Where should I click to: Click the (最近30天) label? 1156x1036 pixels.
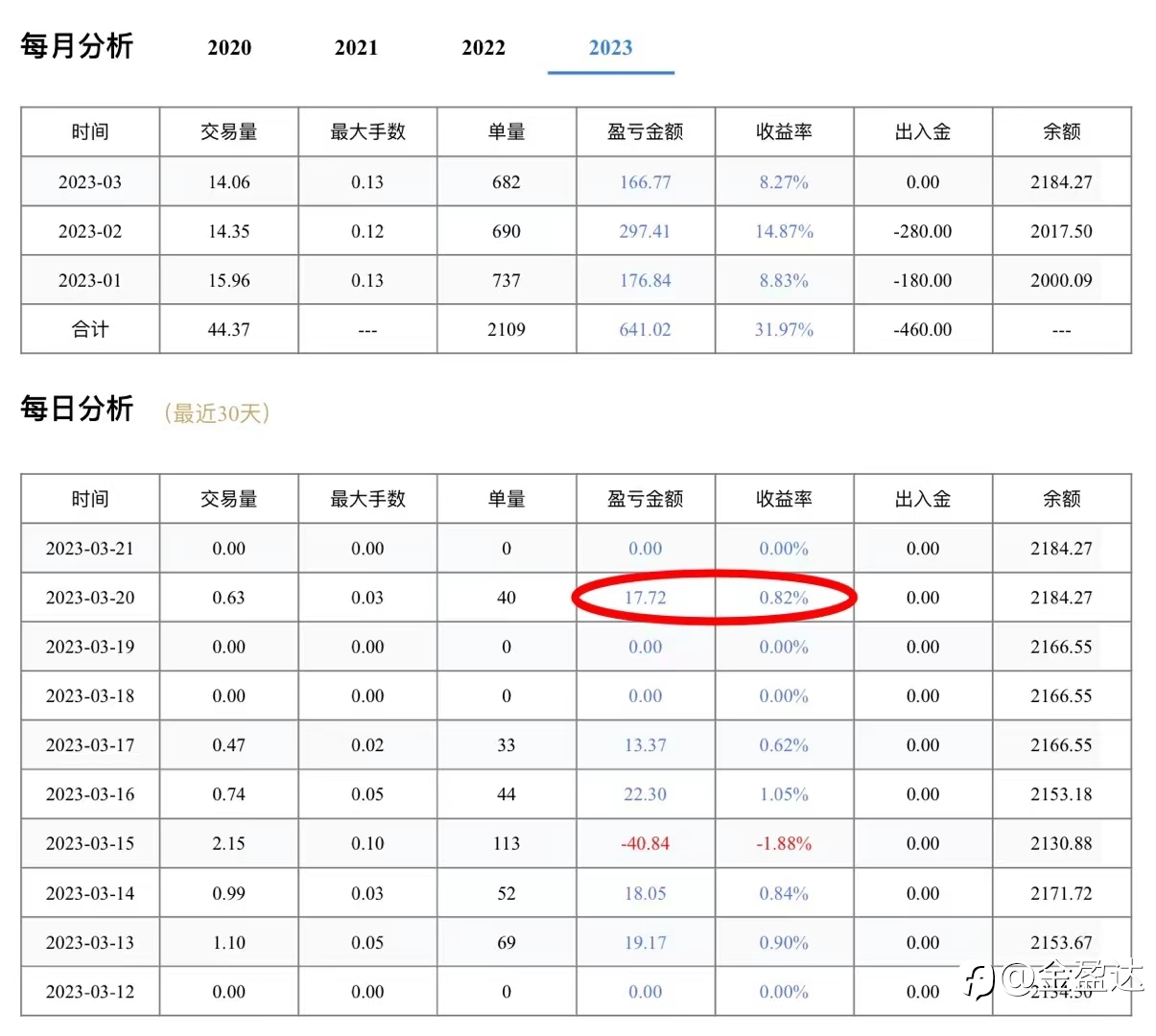pyautogui.click(x=217, y=413)
